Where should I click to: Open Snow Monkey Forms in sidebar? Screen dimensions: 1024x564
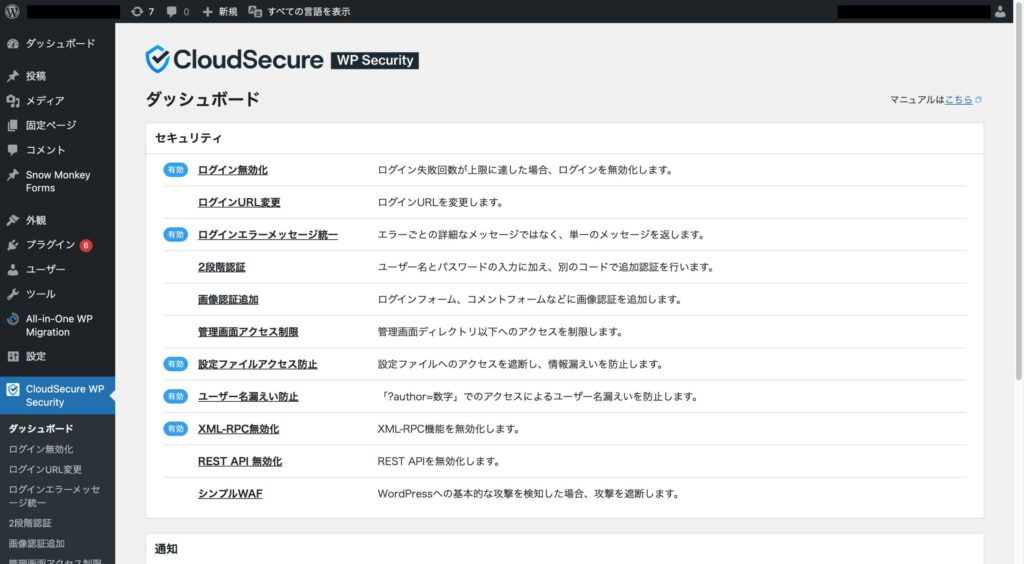57,181
